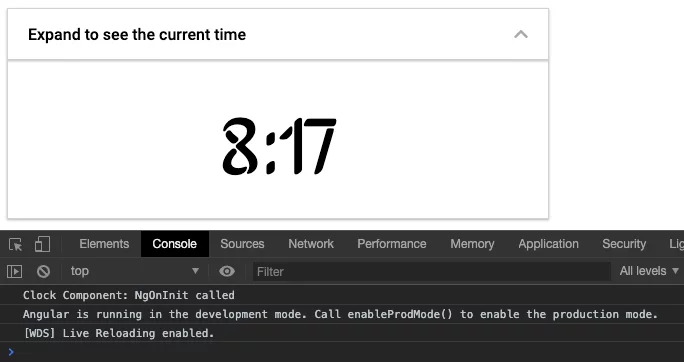
Task: Click the Expand to see the current time header
Action: pos(278,34)
